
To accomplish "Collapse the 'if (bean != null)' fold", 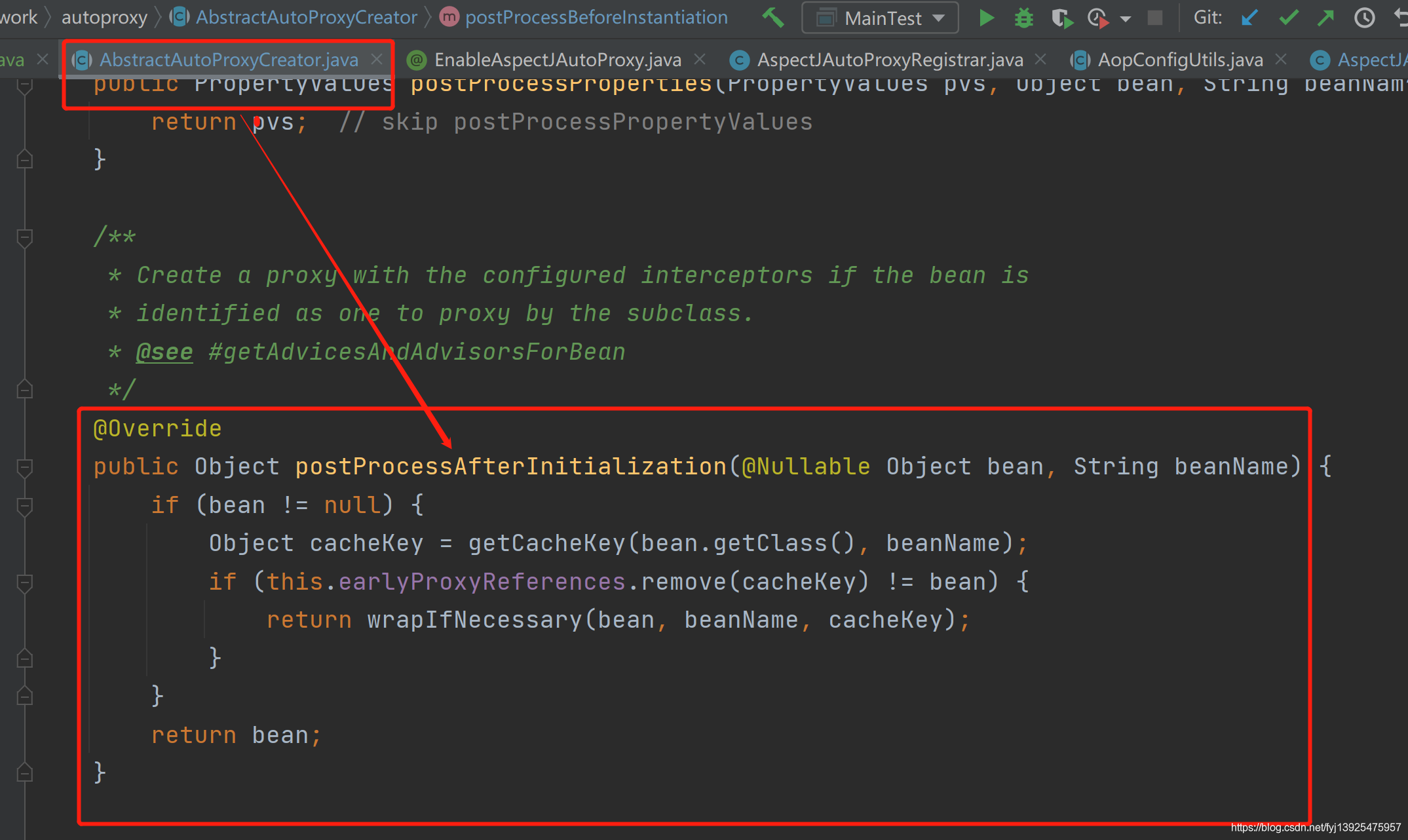I will [x=25, y=506].
